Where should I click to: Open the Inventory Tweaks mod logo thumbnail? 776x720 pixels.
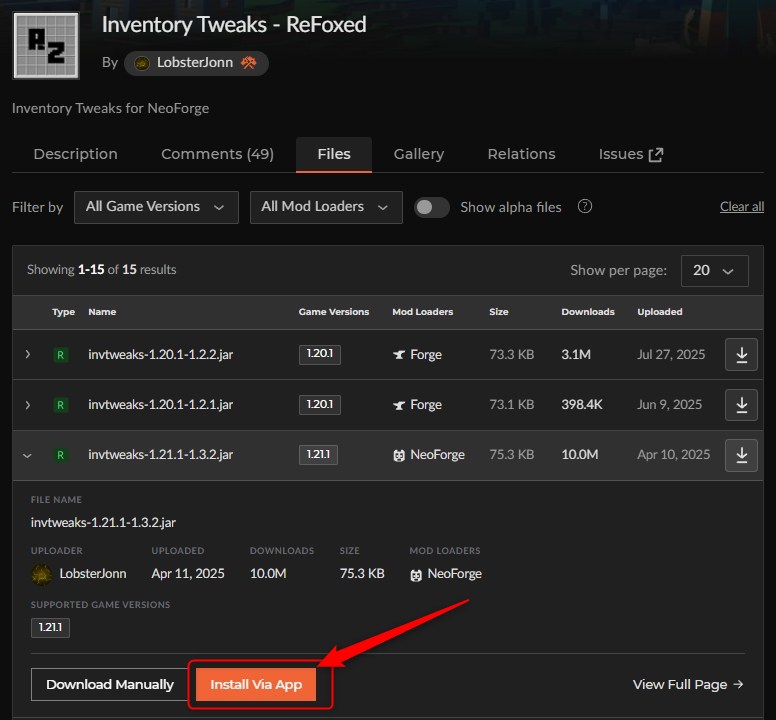[x=46, y=46]
